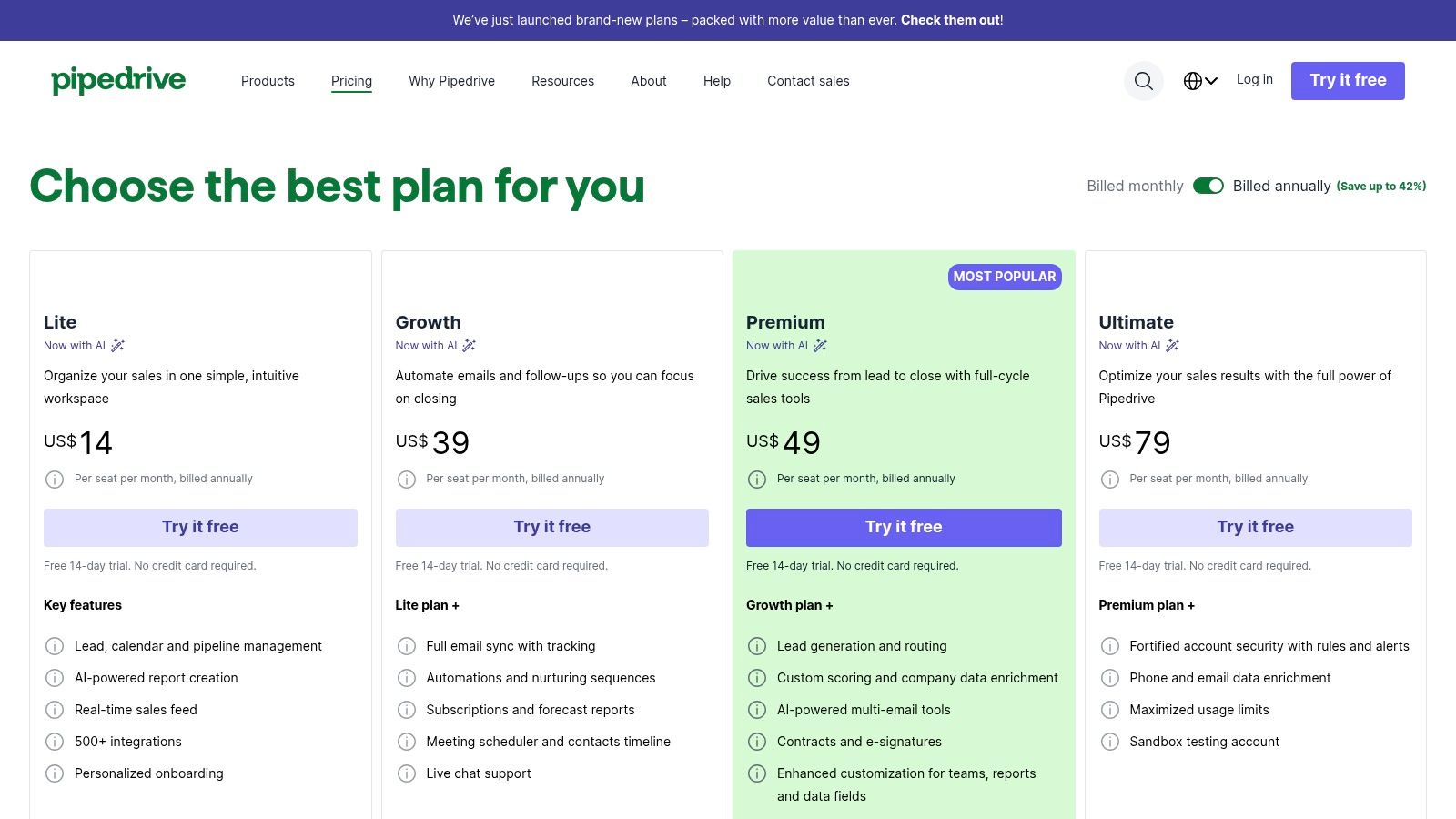This screenshot has height=819, width=1456.
Task: Click the Growth plan title
Action: click(x=429, y=322)
